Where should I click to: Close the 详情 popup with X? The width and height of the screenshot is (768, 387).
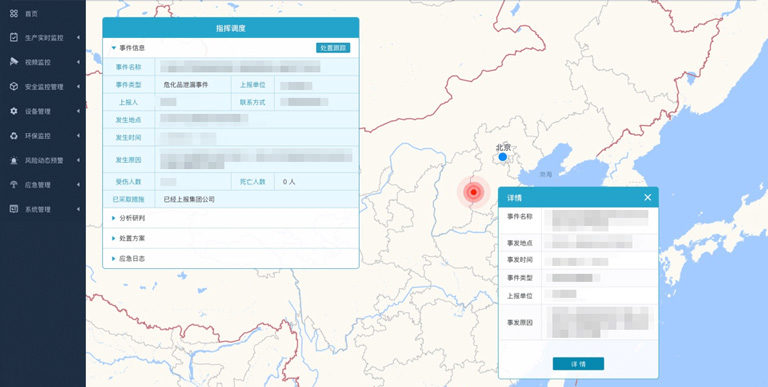click(648, 197)
